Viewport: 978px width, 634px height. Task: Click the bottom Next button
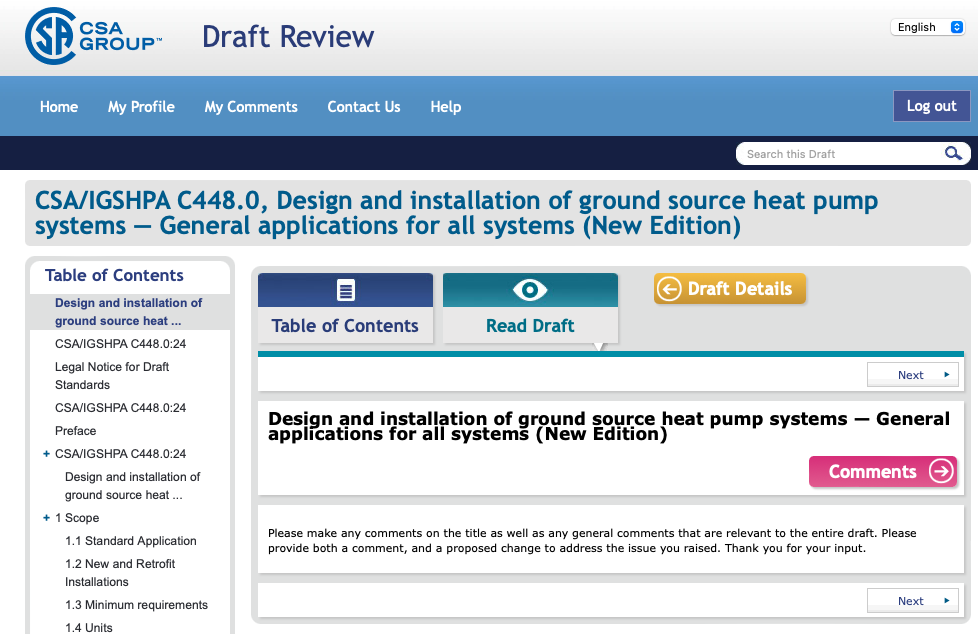pyautogui.click(x=913, y=601)
